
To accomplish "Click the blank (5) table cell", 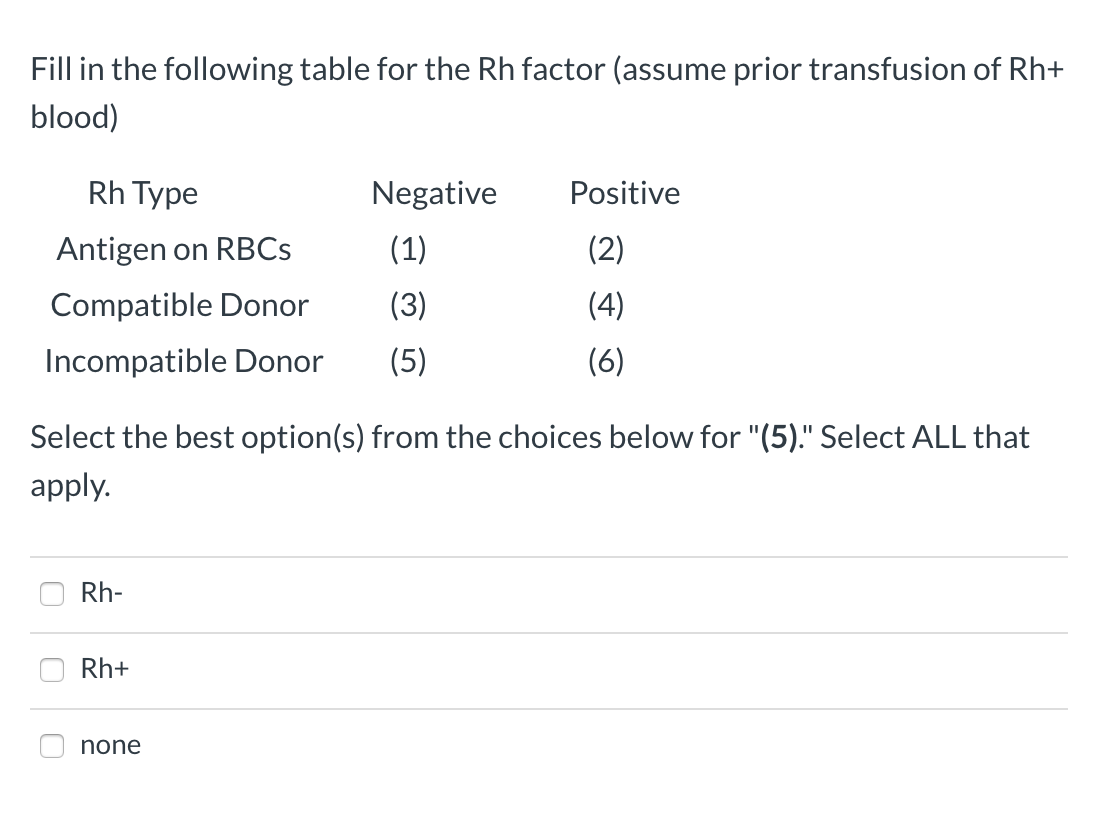I will pyautogui.click(x=408, y=362).
